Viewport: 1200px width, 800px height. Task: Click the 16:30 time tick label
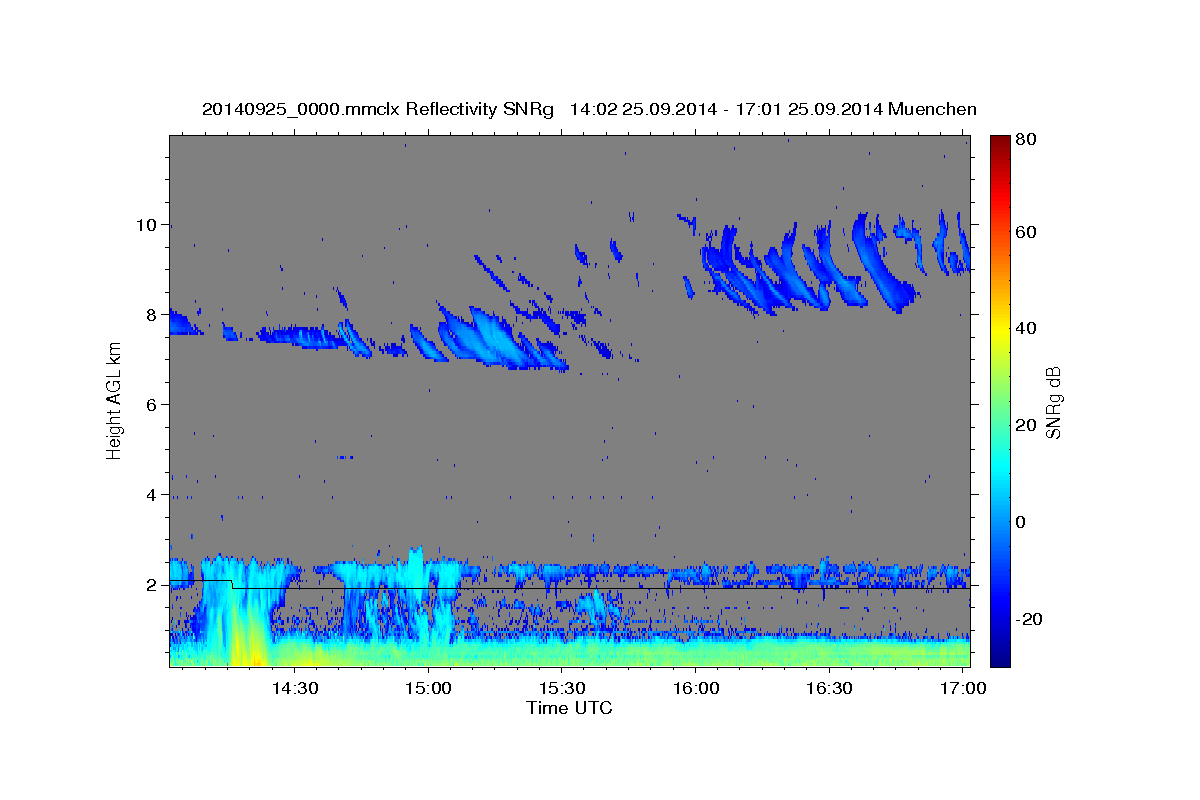[x=830, y=689]
